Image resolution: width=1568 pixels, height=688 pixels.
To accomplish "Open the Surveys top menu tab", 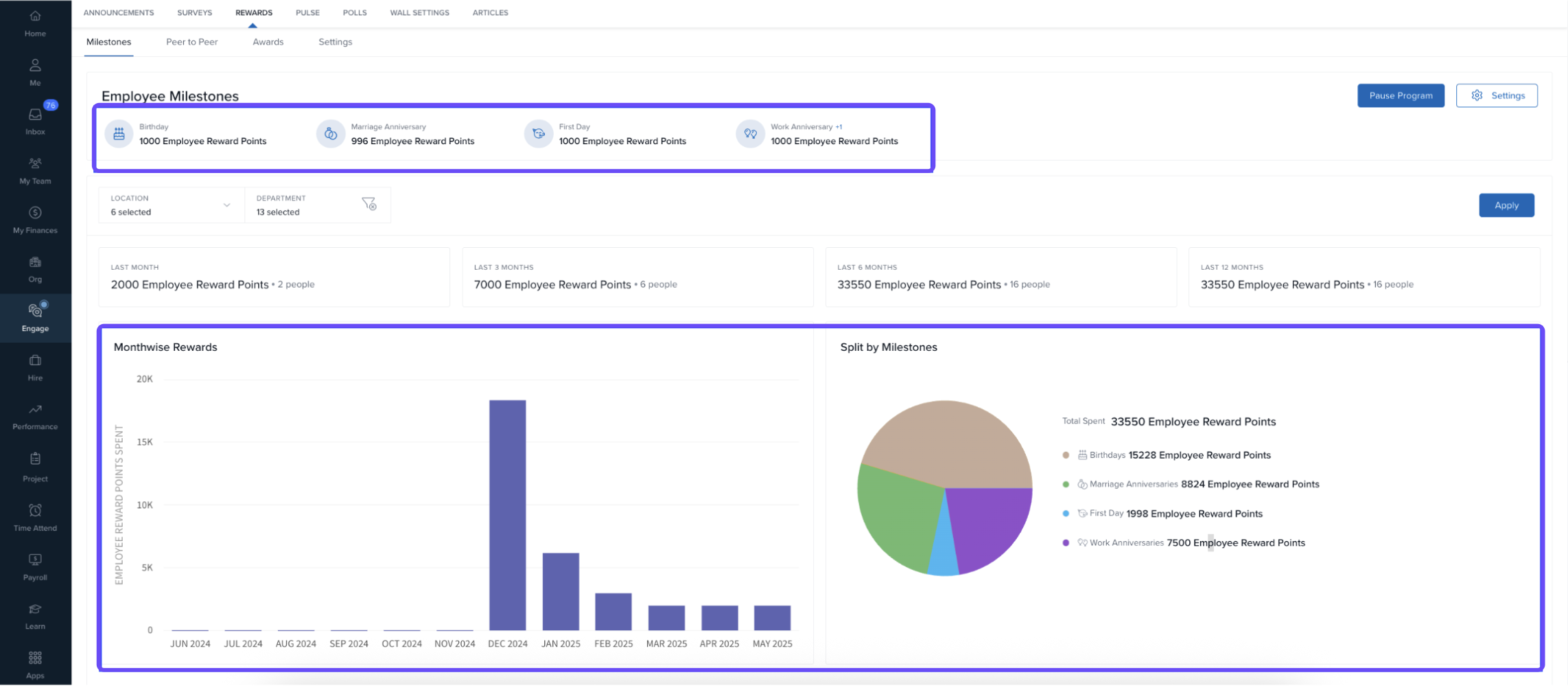I will (x=194, y=12).
